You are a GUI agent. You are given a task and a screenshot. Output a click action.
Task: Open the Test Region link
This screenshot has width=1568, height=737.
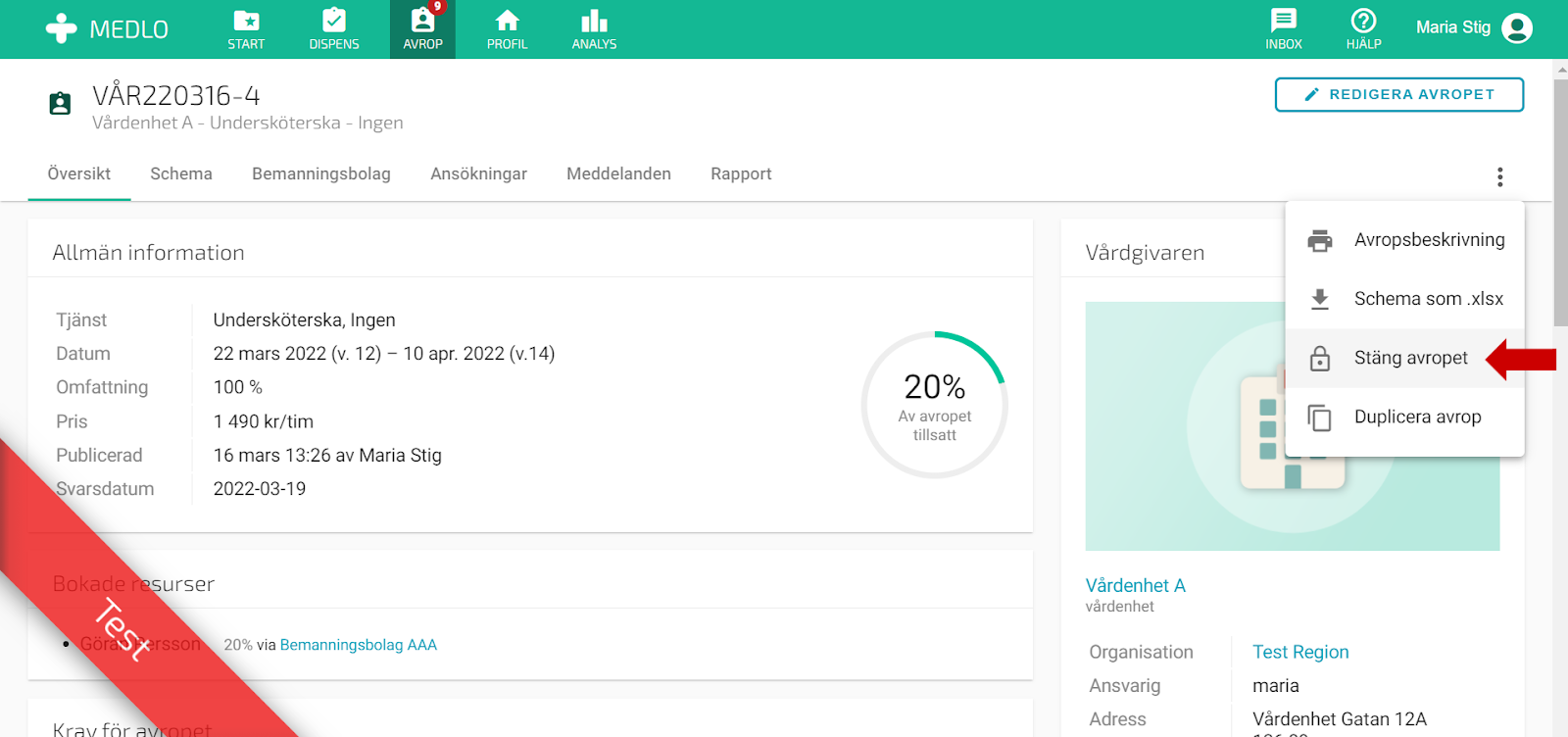click(x=1300, y=652)
